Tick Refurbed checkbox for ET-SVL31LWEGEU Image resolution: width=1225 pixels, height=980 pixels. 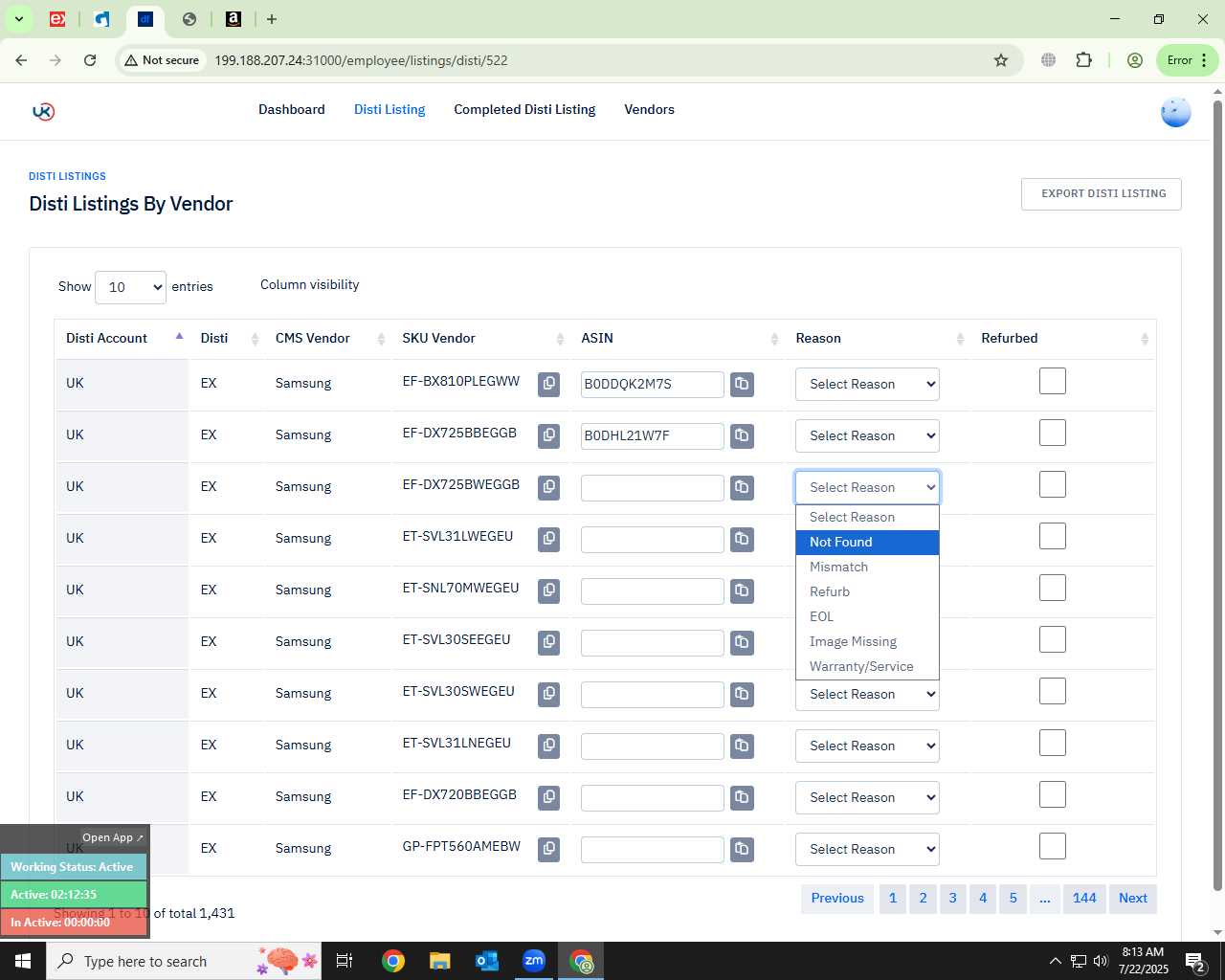click(x=1053, y=536)
